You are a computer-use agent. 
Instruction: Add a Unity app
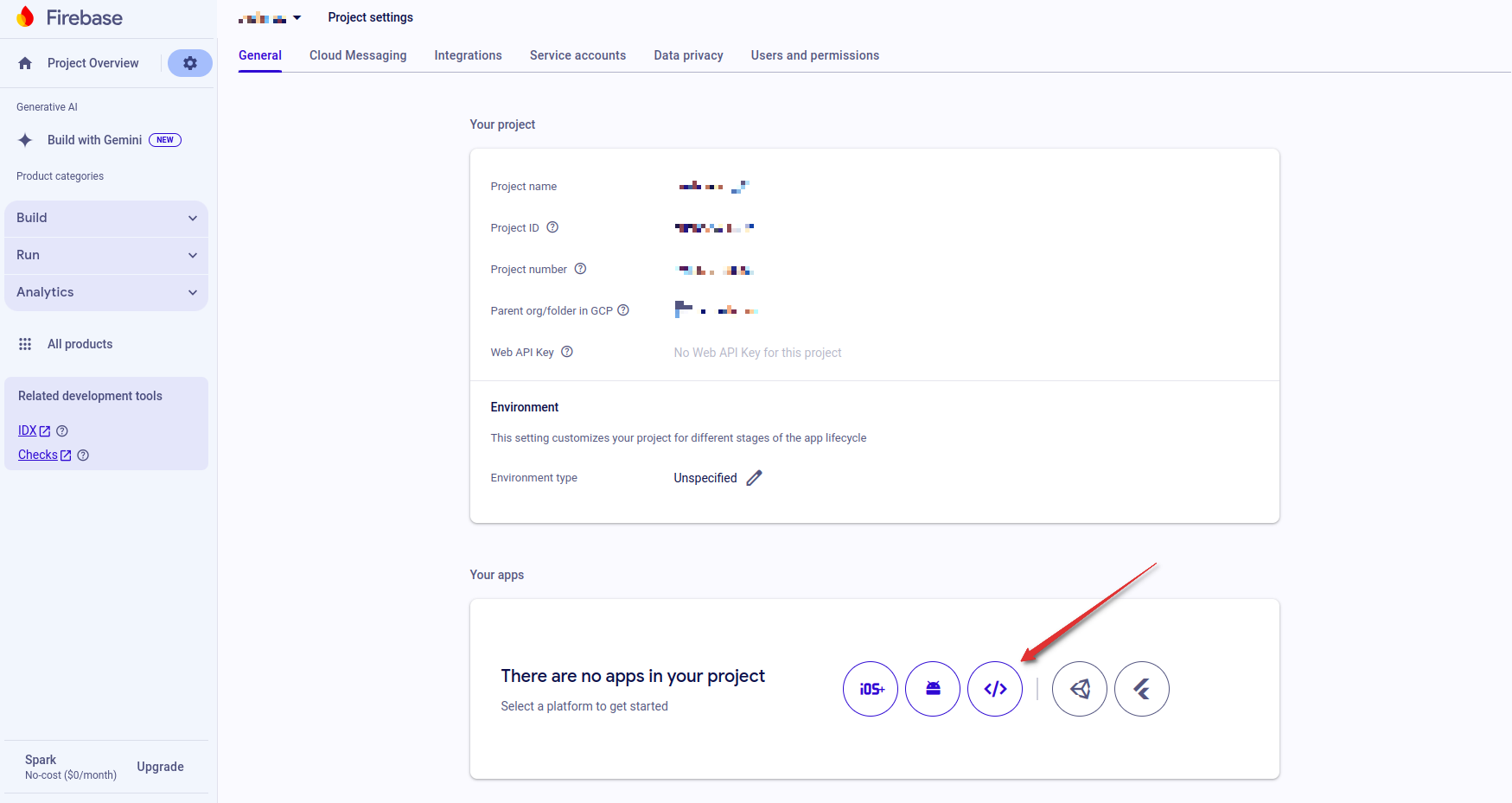tap(1080, 689)
